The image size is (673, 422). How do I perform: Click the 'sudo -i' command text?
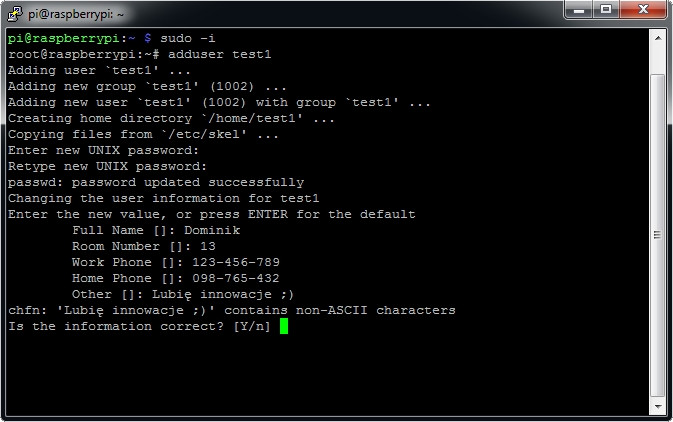(x=188, y=38)
